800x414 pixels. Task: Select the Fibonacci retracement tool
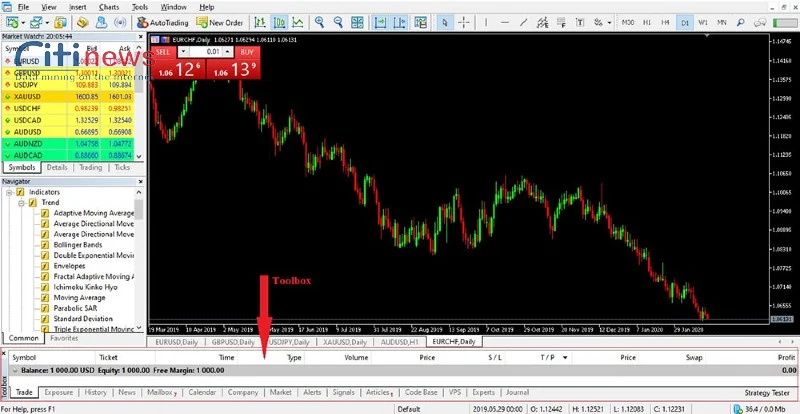click(561, 22)
